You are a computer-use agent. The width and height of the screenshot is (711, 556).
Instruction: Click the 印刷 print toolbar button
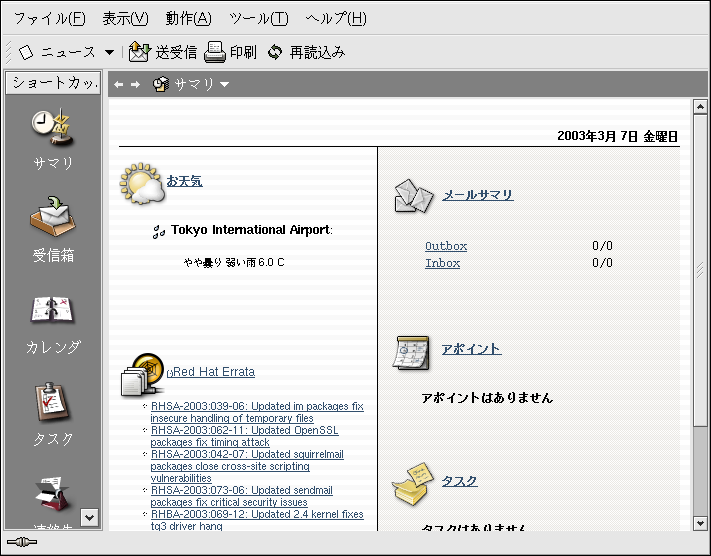click(230, 52)
